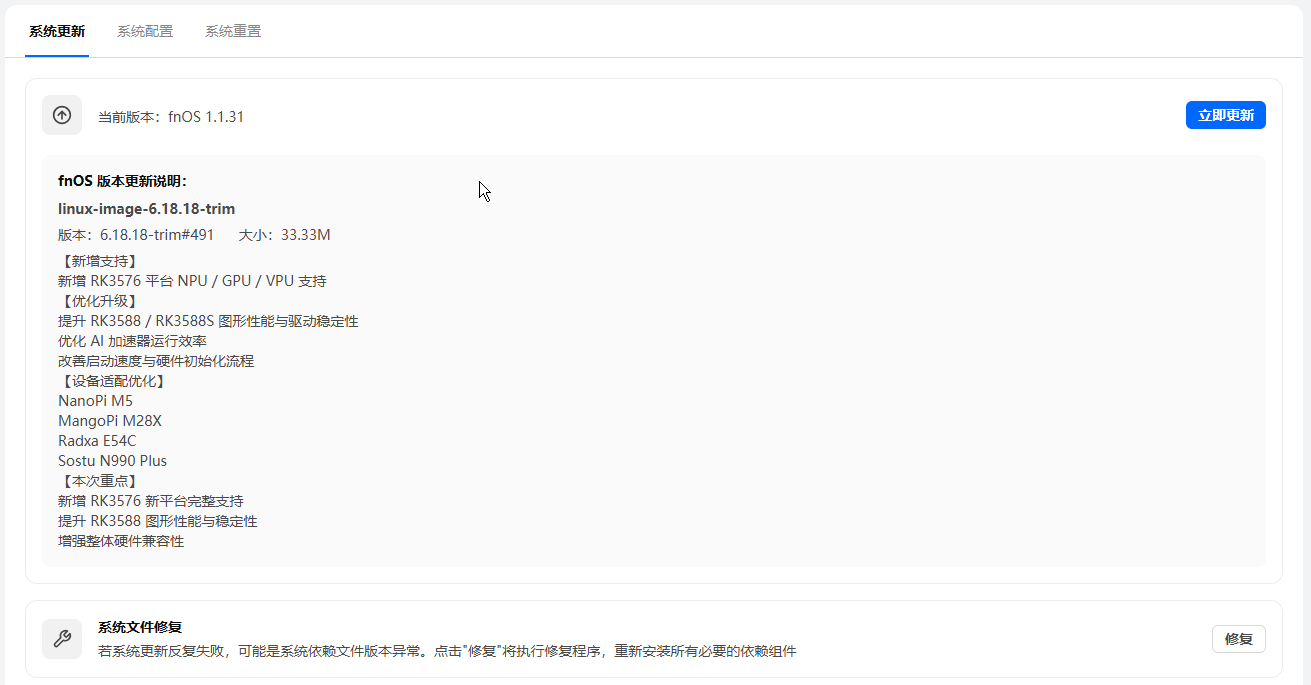This screenshot has width=1311, height=685.
Task: Click the heading fnOS 版本更新说明
Action: (x=123, y=181)
